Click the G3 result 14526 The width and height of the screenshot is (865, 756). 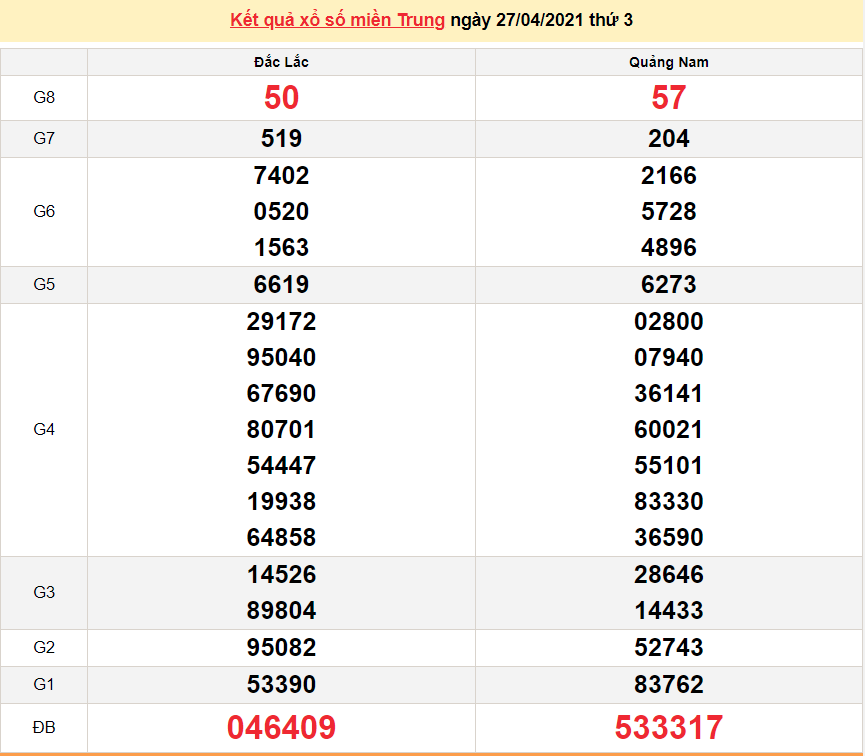tap(281, 574)
